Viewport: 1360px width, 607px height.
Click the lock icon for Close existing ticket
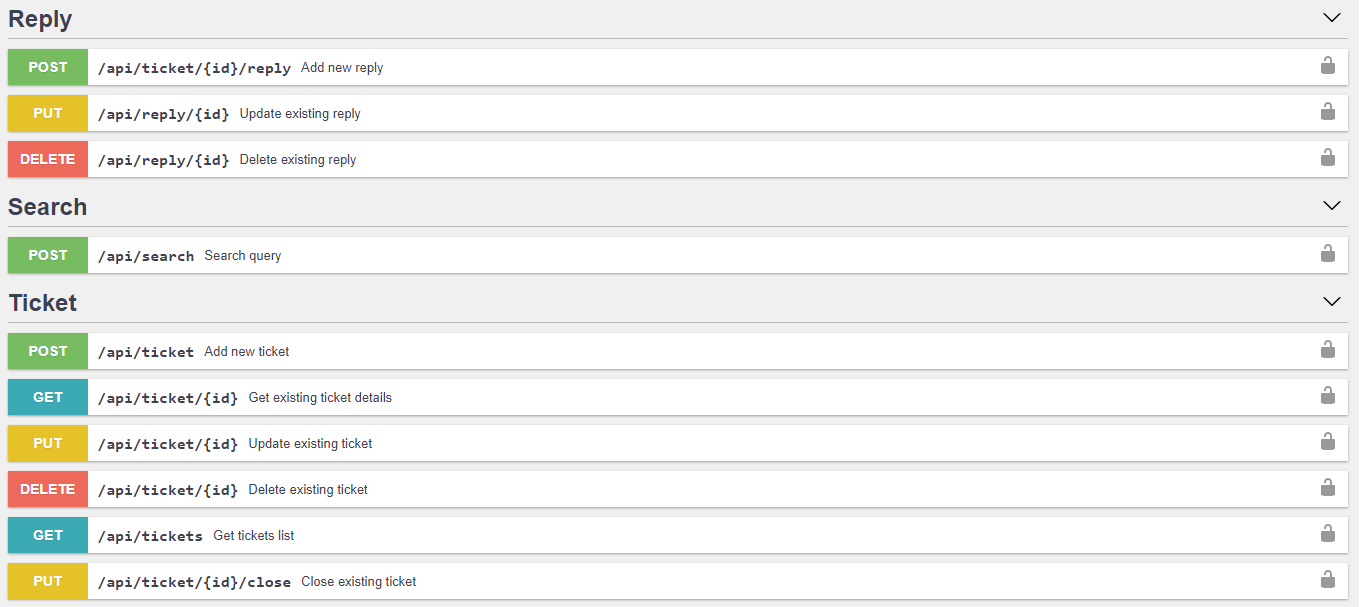tap(1328, 580)
